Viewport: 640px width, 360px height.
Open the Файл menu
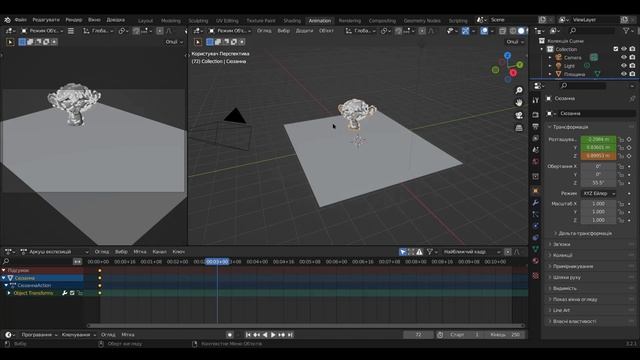[20, 20]
